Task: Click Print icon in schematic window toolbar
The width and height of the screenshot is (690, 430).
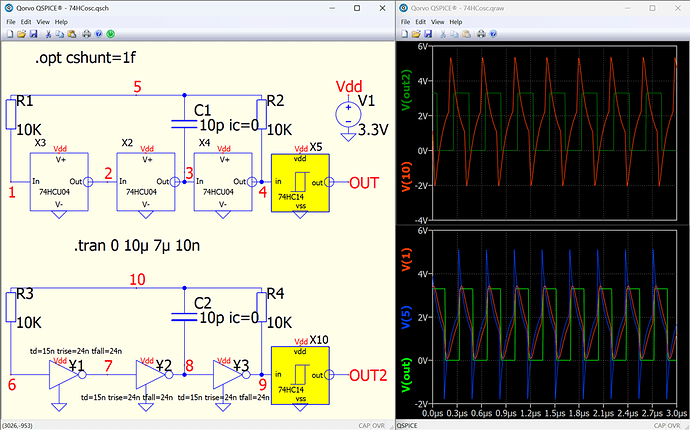Action: click(87, 34)
